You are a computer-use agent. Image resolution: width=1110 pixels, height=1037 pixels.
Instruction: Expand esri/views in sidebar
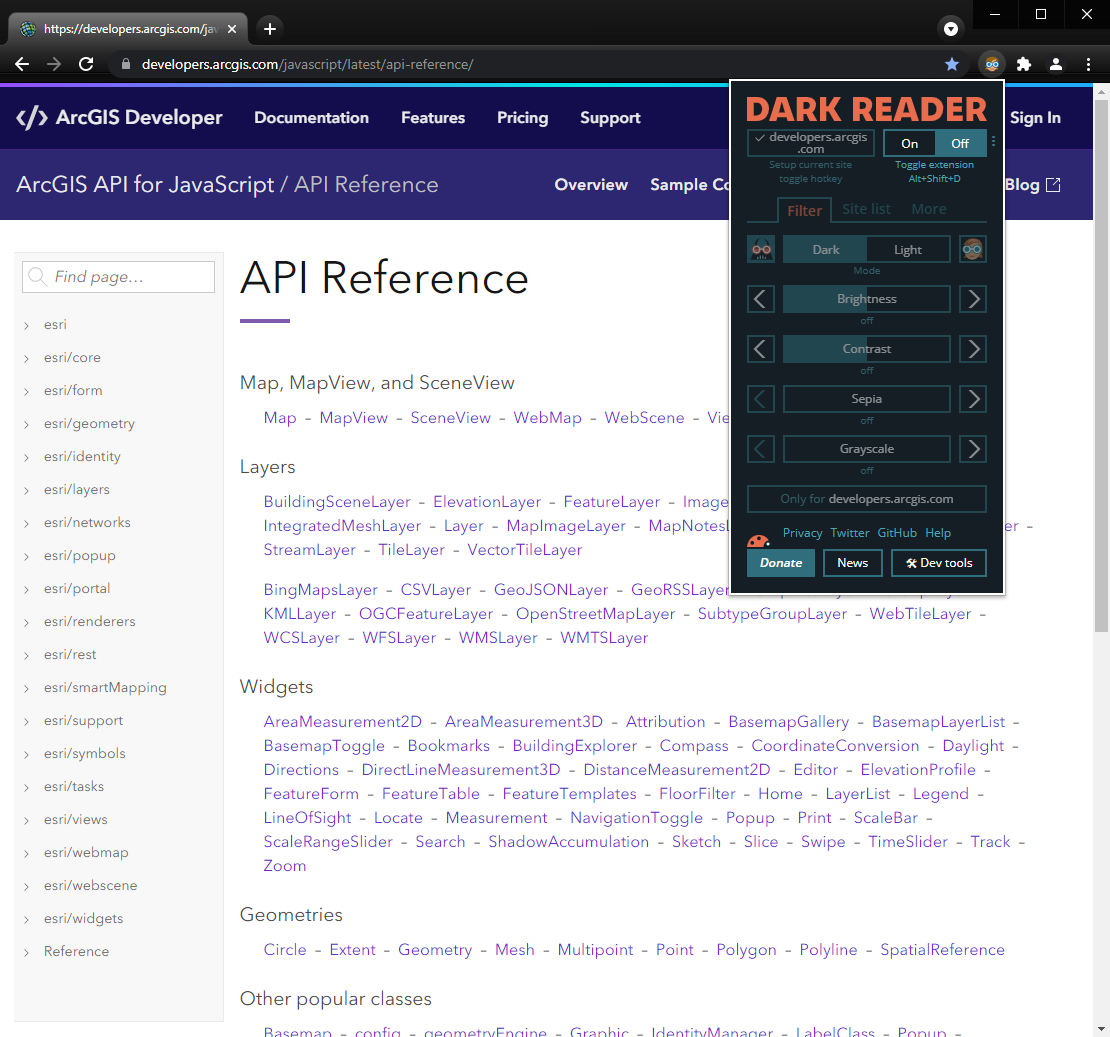(x=26, y=820)
